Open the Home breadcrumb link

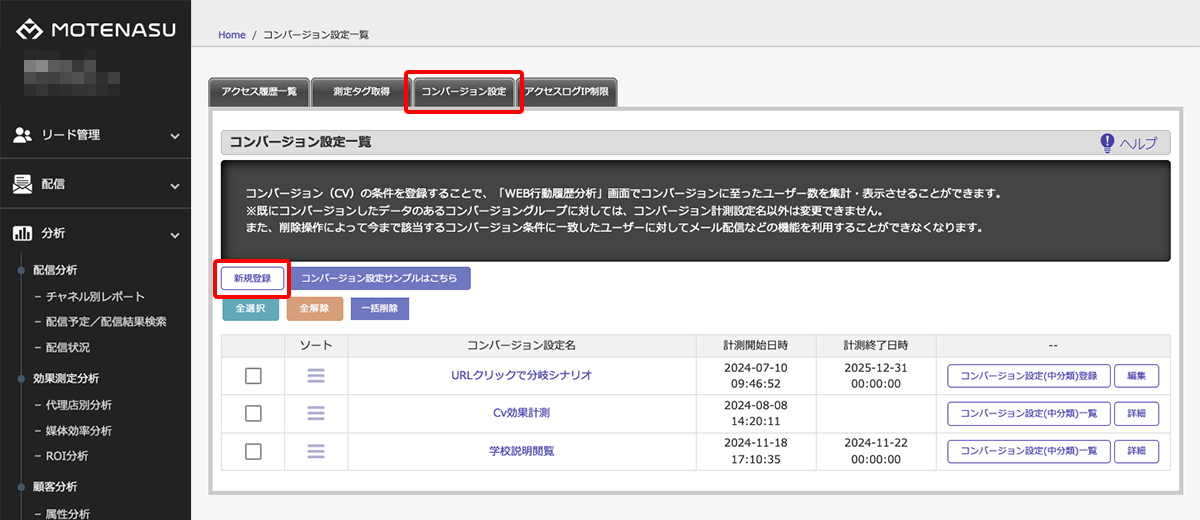point(231,35)
